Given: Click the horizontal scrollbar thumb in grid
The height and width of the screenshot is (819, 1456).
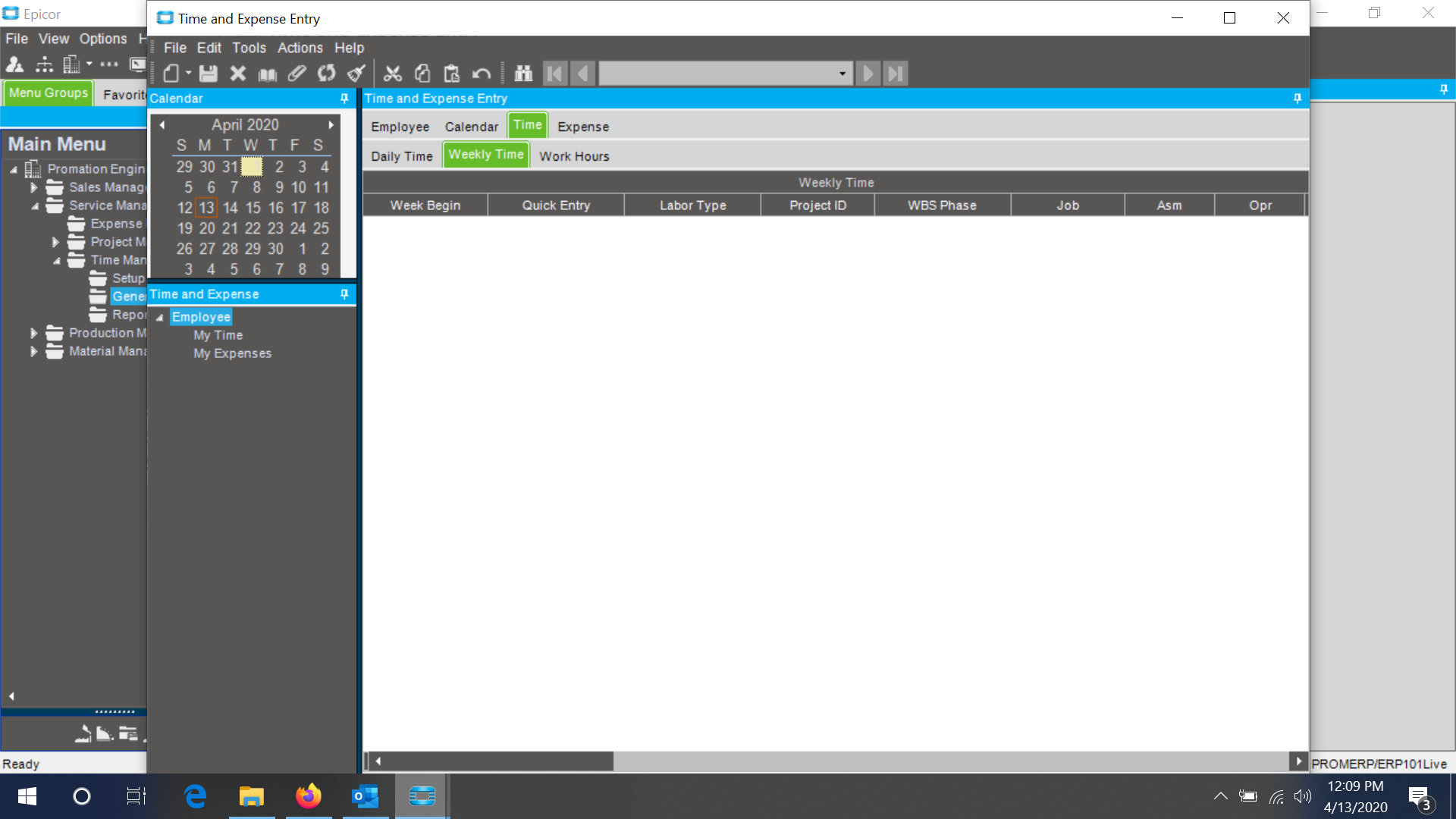Looking at the screenshot, I should [499, 761].
